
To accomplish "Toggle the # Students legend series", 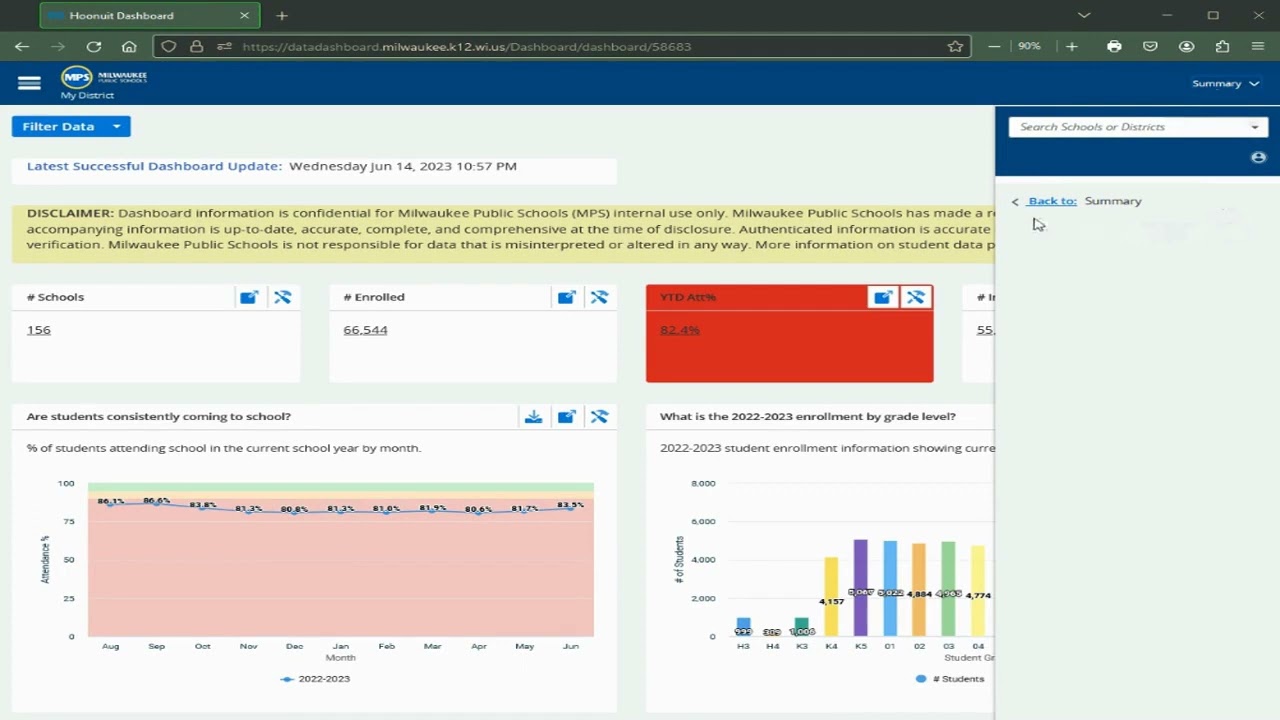I will [x=950, y=679].
